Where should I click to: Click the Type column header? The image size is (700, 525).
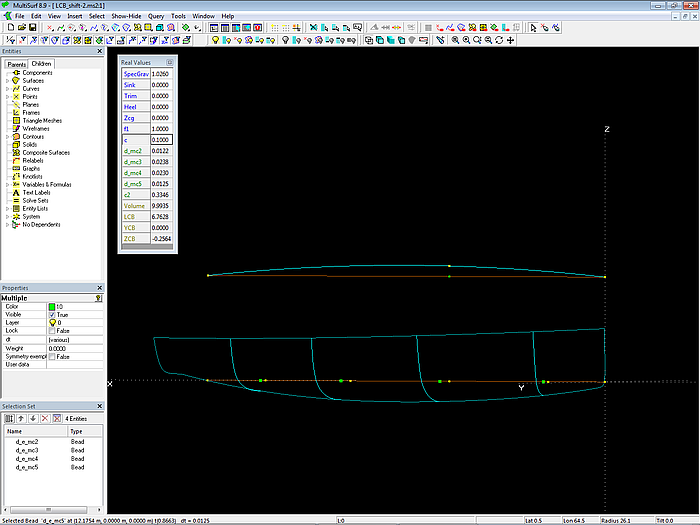[76, 430]
